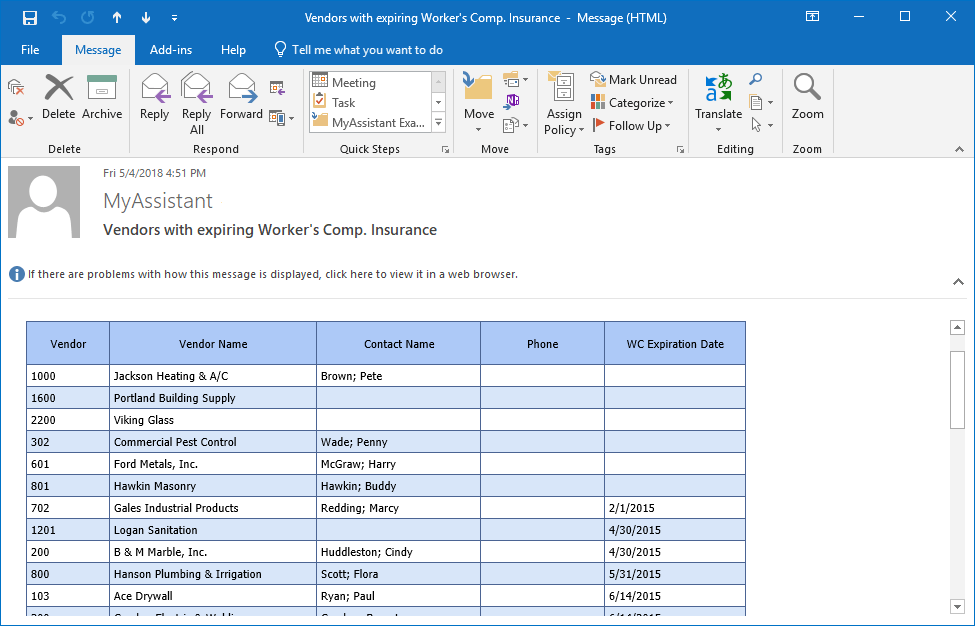Delete this message
Image resolution: width=975 pixels, height=626 pixels.
(x=58, y=97)
